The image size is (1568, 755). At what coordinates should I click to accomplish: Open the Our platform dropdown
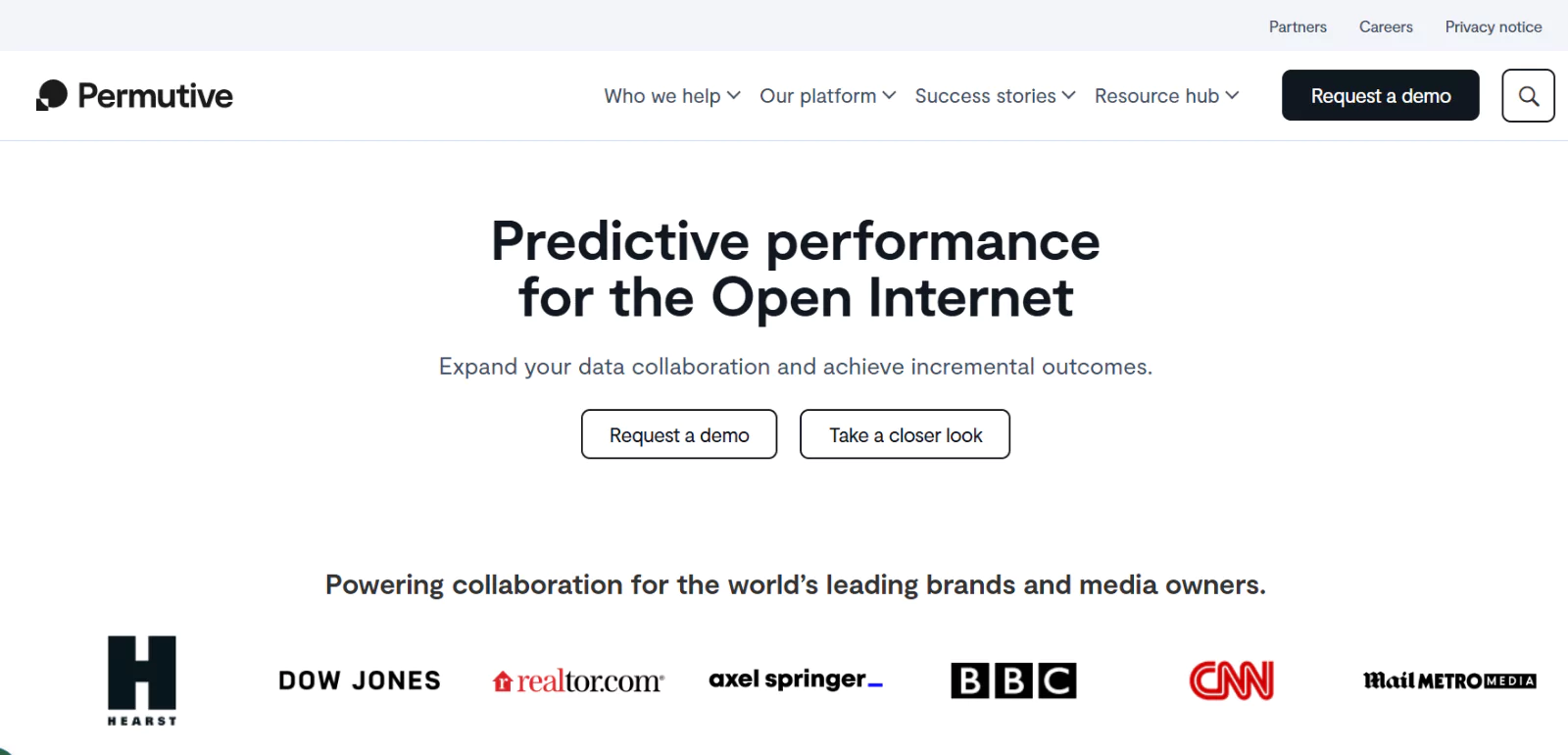(x=826, y=95)
